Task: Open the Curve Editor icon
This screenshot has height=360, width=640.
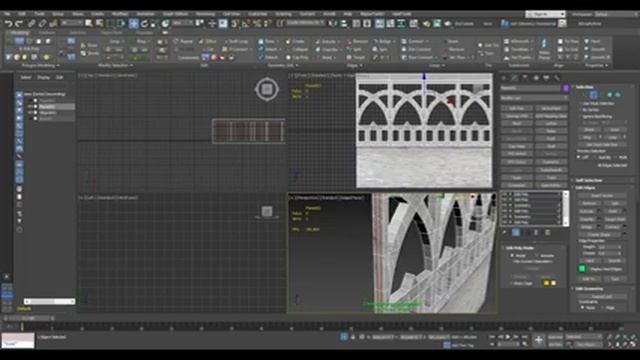Action: [x=391, y=24]
